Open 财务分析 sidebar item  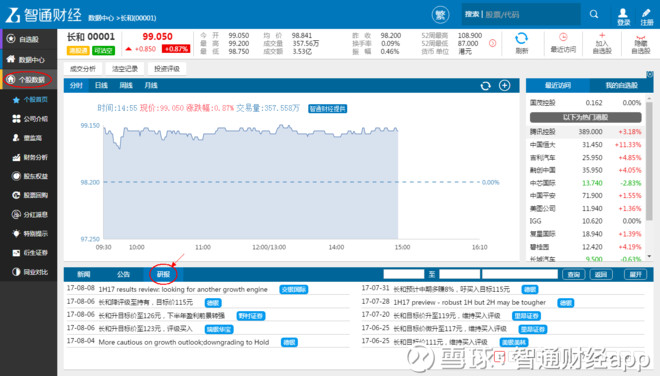pyautogui.click(x=30, y=157)
